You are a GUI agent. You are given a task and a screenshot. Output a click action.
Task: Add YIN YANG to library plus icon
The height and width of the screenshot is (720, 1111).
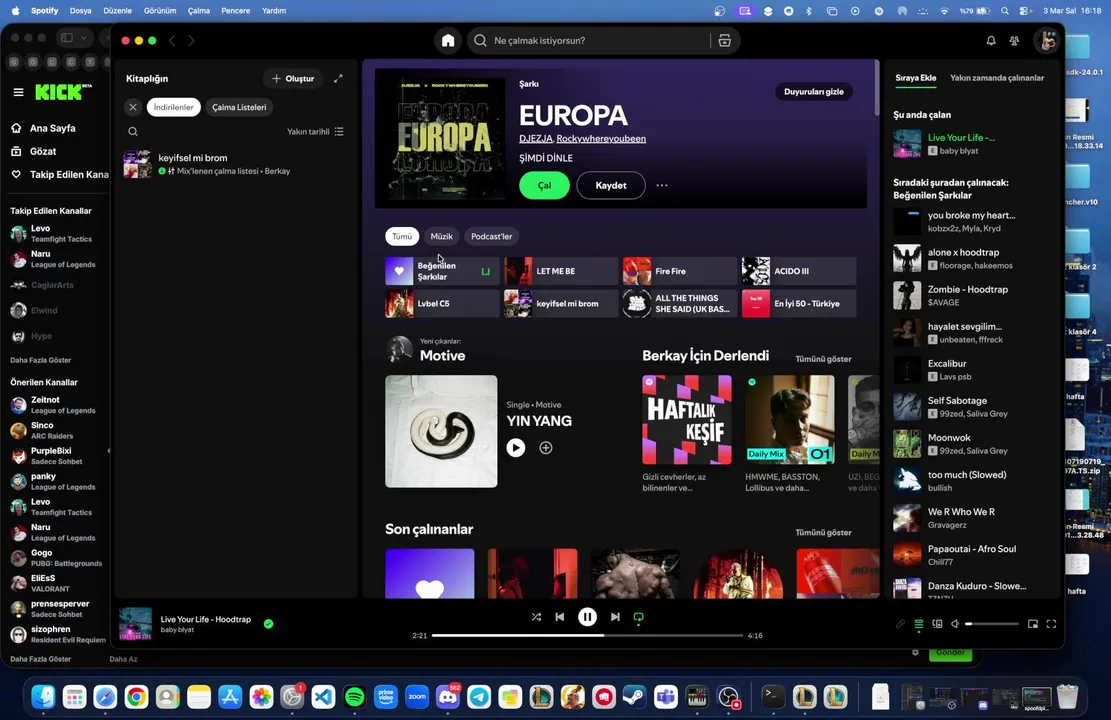coord(546,448)
